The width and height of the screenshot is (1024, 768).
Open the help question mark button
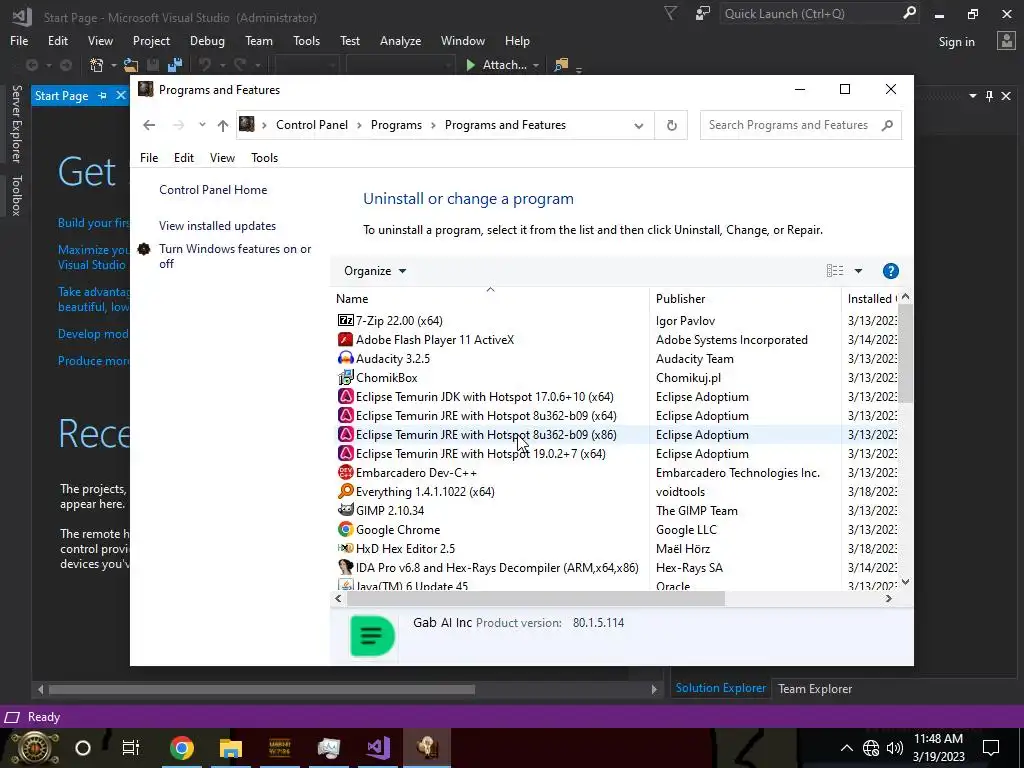click(x=890, y=271)
